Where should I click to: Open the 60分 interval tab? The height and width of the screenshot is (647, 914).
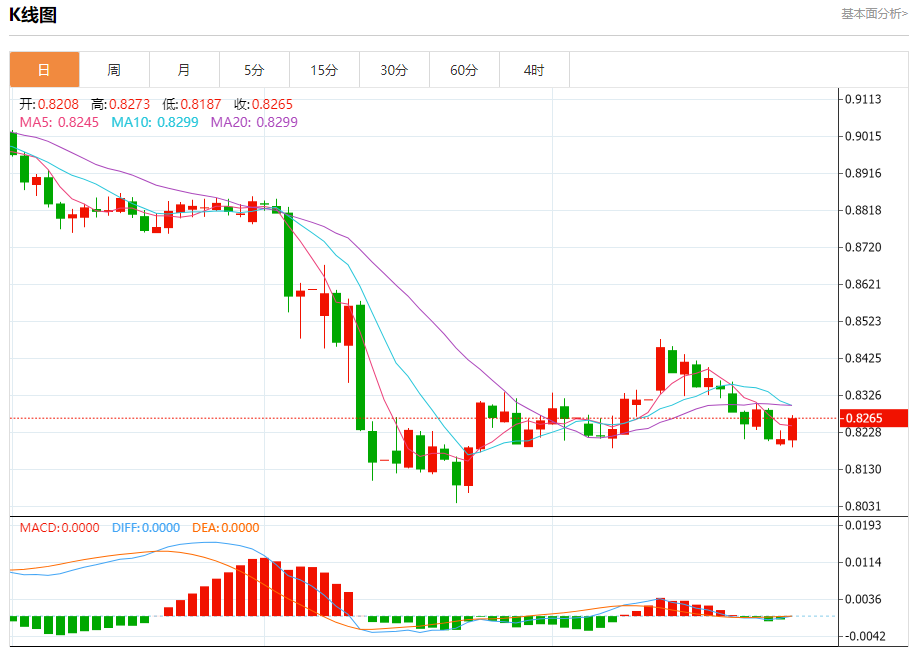pyautogui.click(x=464, y=70)
